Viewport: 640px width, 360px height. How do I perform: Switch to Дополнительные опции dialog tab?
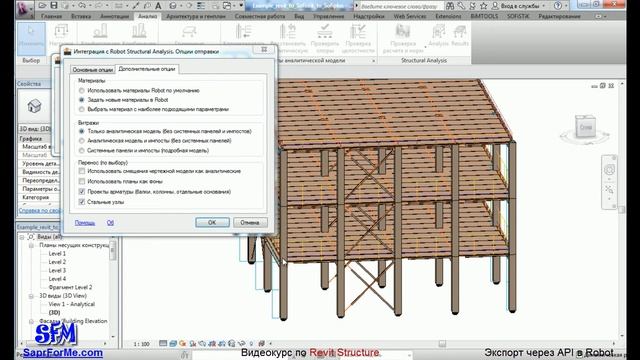[x=147, y=69]
